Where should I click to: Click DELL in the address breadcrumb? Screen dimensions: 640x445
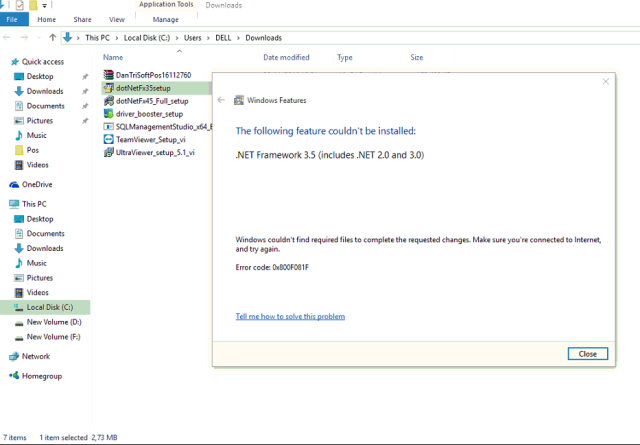tap(223, 38)
